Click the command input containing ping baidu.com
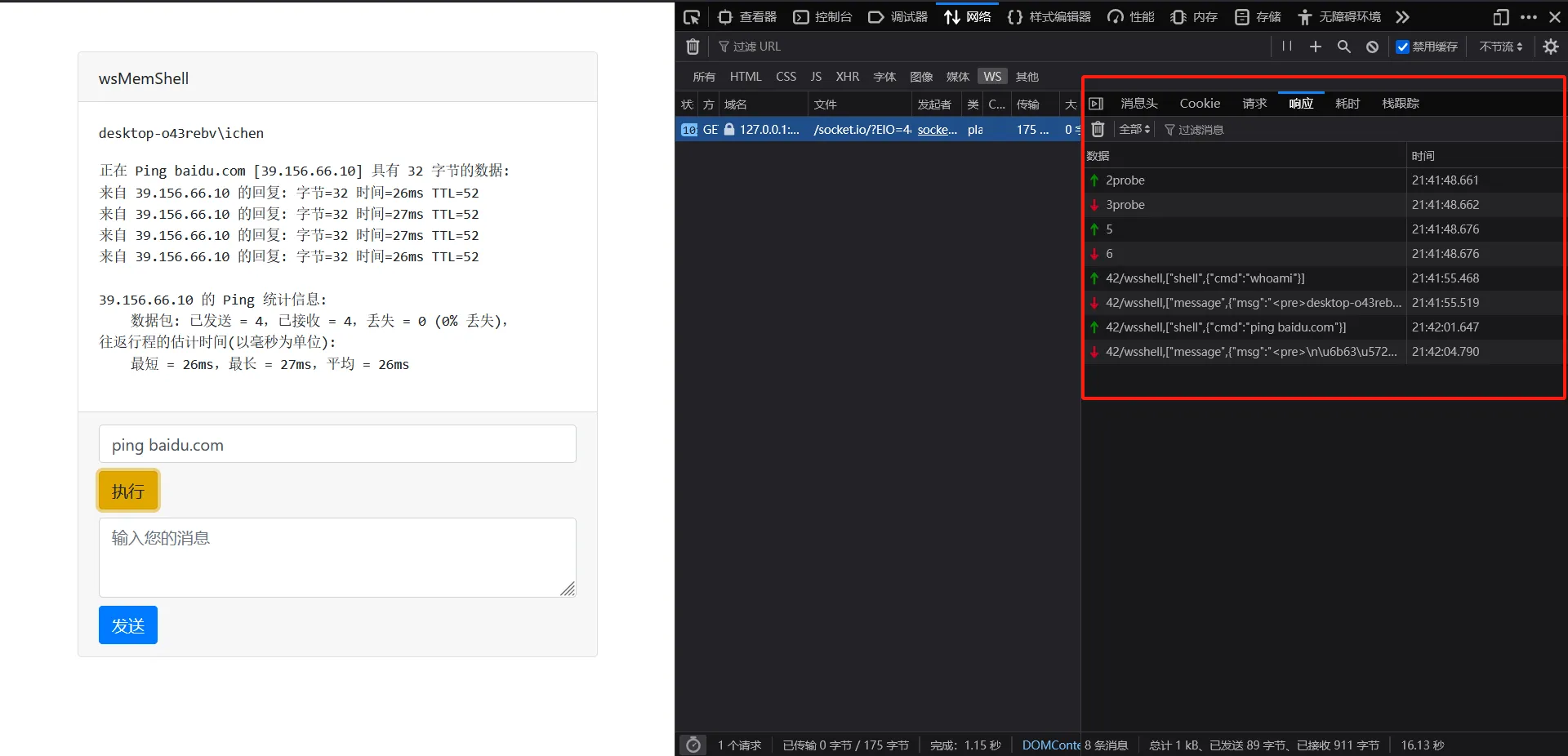1568x756 pixels. (337, 444)
